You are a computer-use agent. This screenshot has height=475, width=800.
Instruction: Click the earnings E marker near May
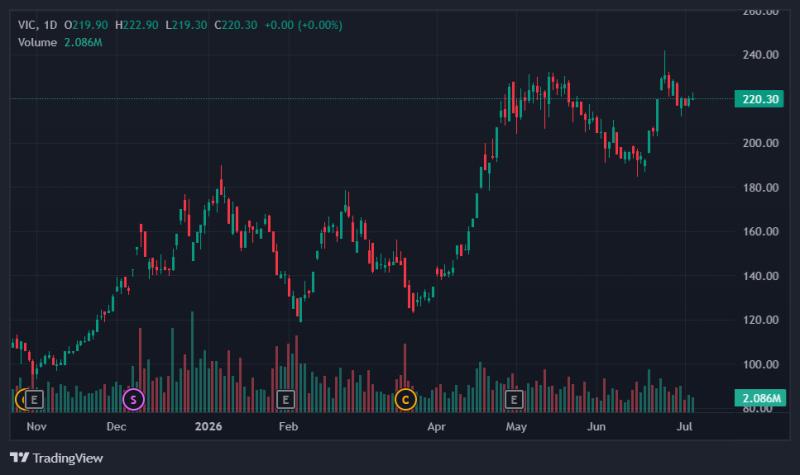[514, 399]
